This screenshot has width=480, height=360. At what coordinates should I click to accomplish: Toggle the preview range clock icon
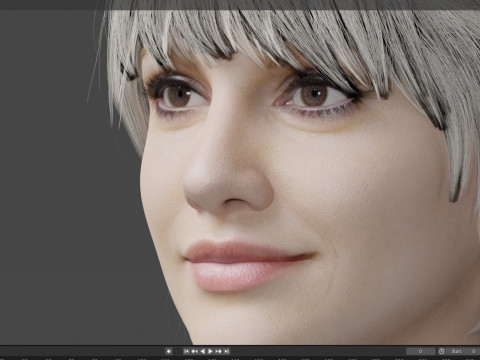coord(441,351)
